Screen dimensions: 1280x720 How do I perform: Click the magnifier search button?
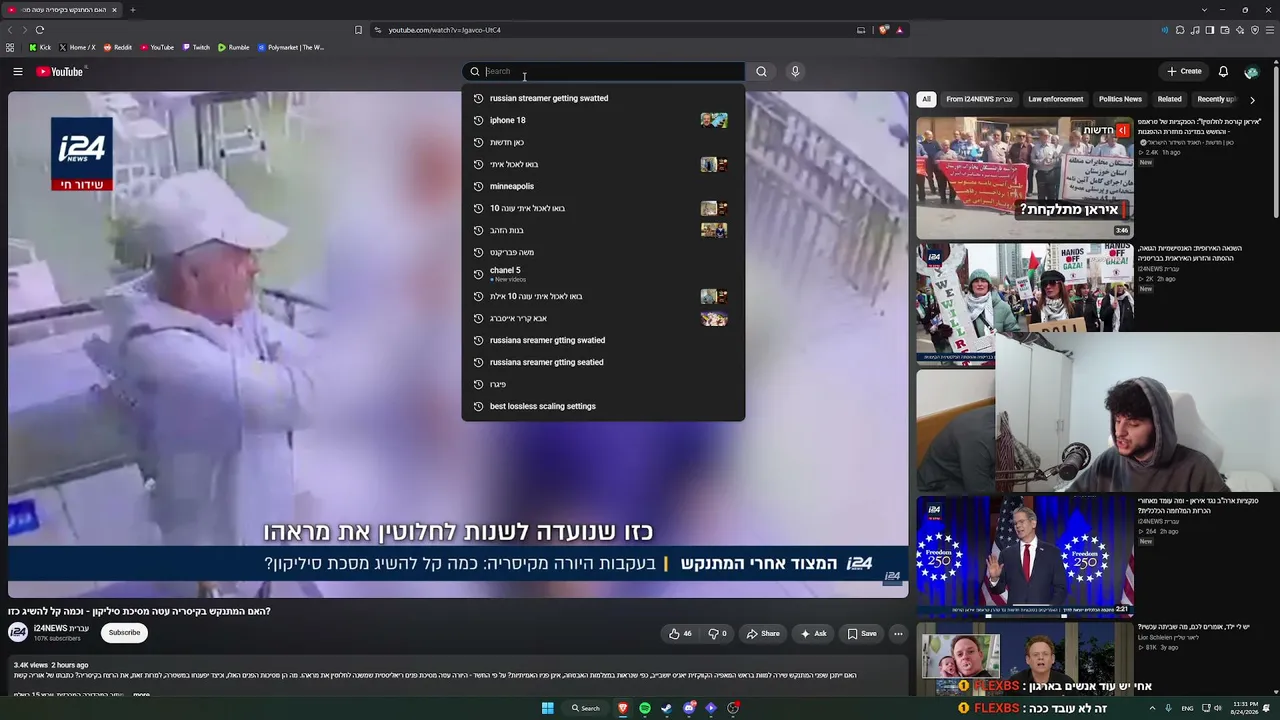(761, 71)
